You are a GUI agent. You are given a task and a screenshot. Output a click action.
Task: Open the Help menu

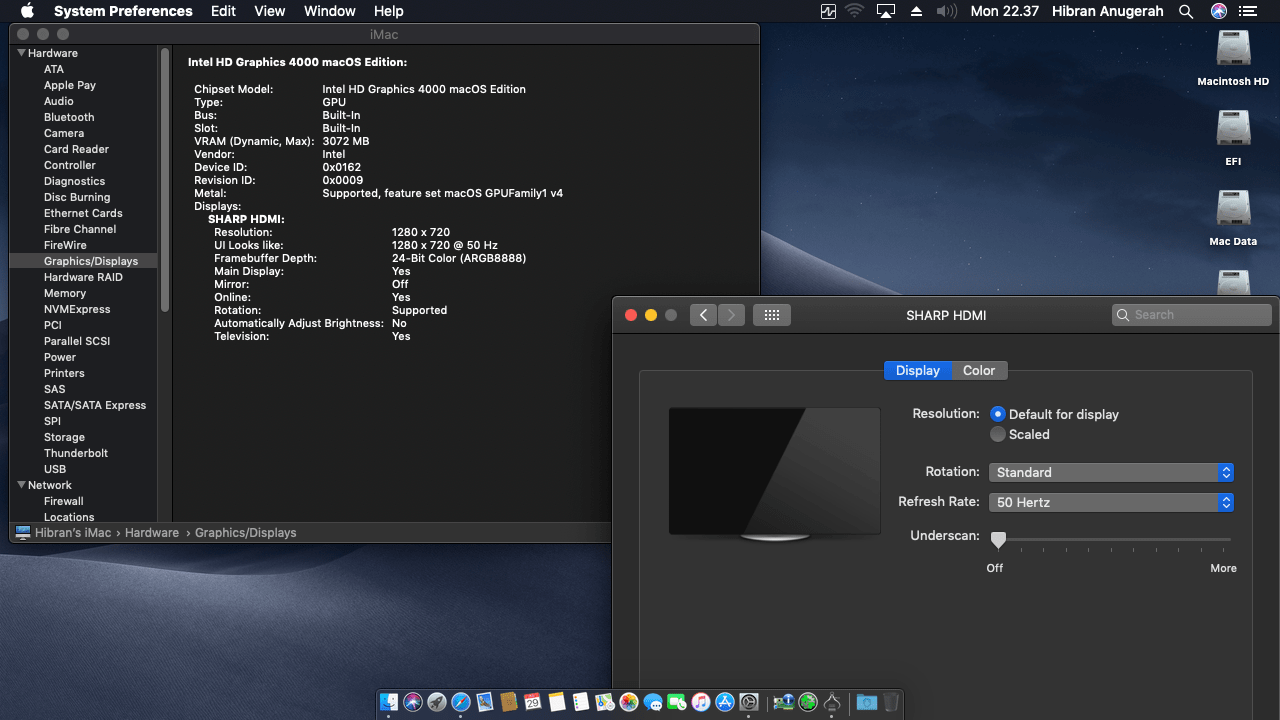click(389, 11)
